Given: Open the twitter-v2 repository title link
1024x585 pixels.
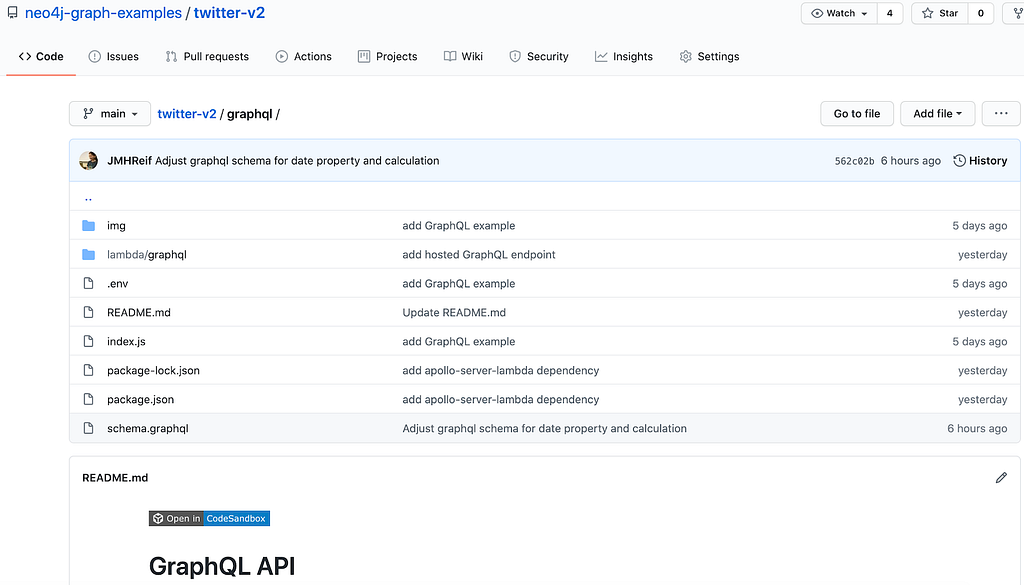Looking at the screenshot, I should pyautogui.click(x=229, y=13).
